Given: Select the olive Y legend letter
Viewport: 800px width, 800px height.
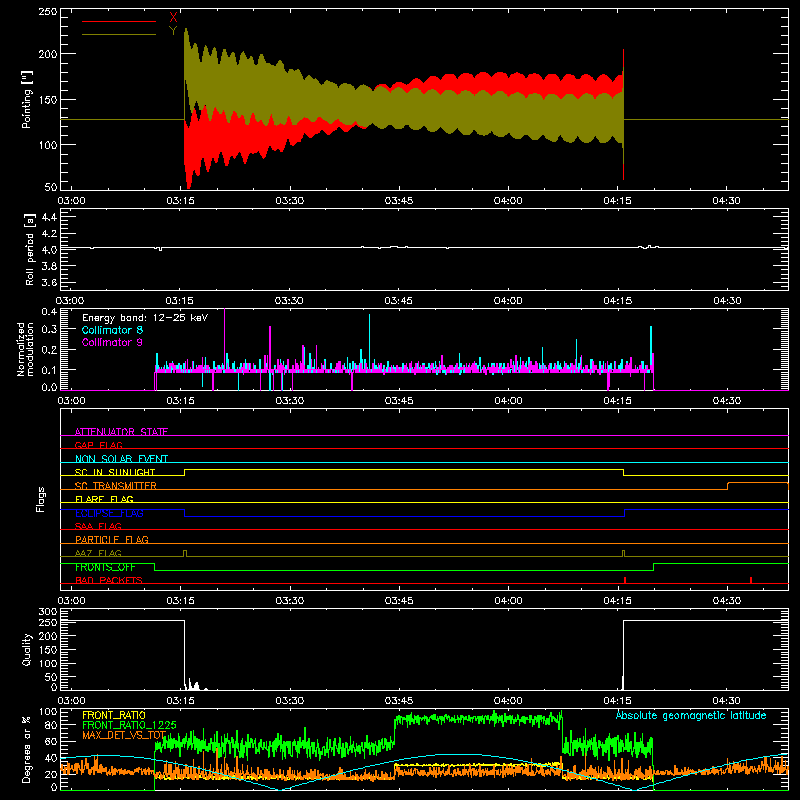Looking at the screenshot, I should (x=173, y=31).
